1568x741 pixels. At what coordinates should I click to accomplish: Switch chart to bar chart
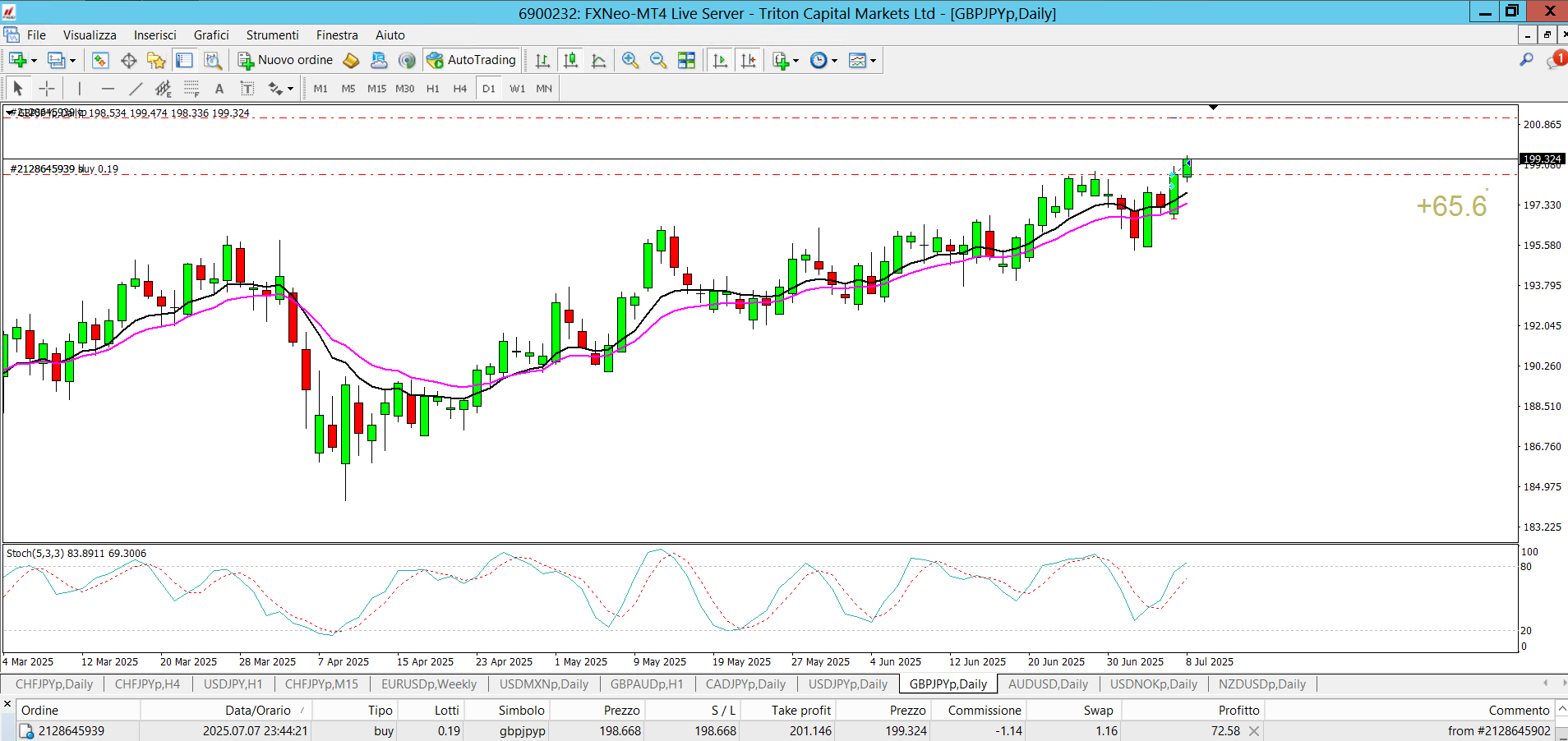click(x=542, y=60)
